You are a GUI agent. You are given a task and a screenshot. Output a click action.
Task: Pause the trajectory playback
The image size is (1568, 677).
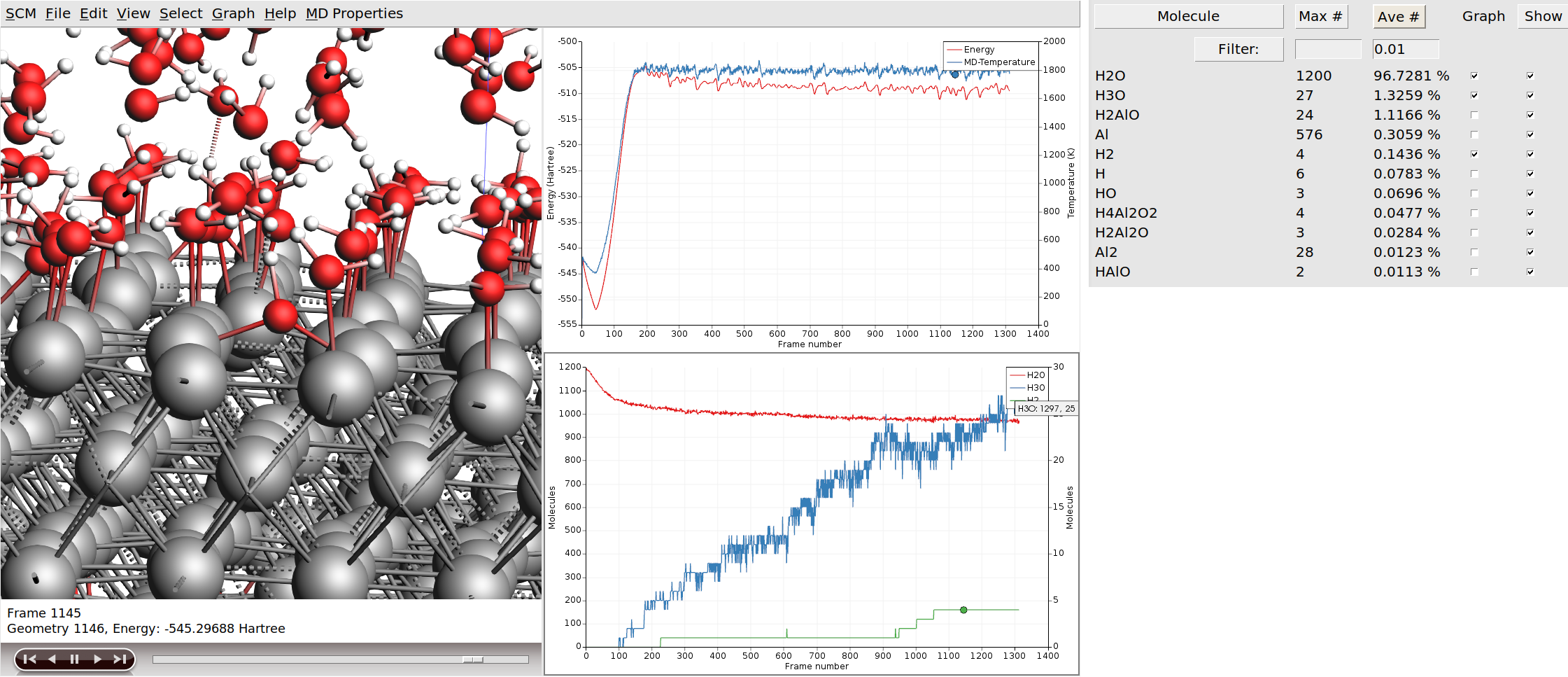point(74,659)
